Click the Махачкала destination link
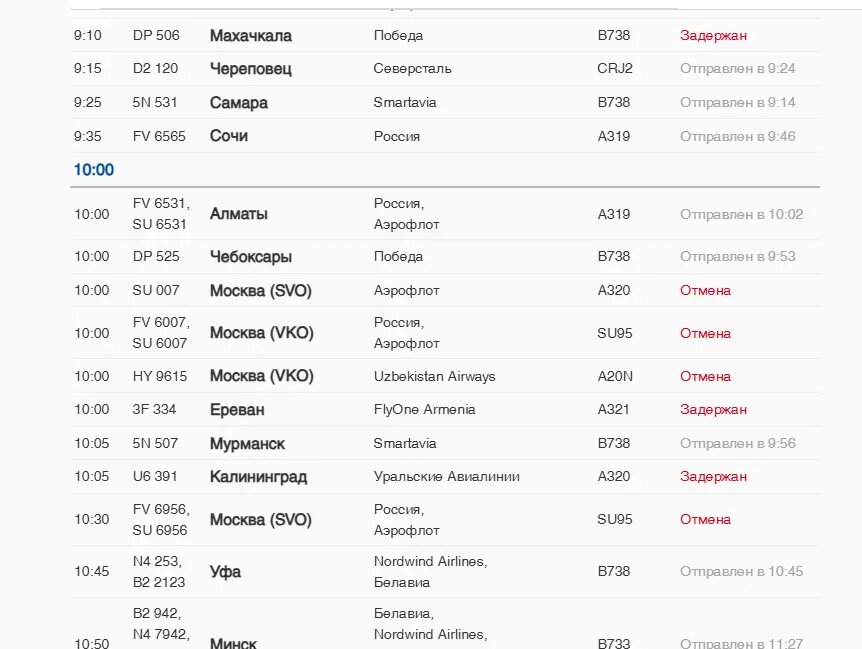 pos(250,36)
